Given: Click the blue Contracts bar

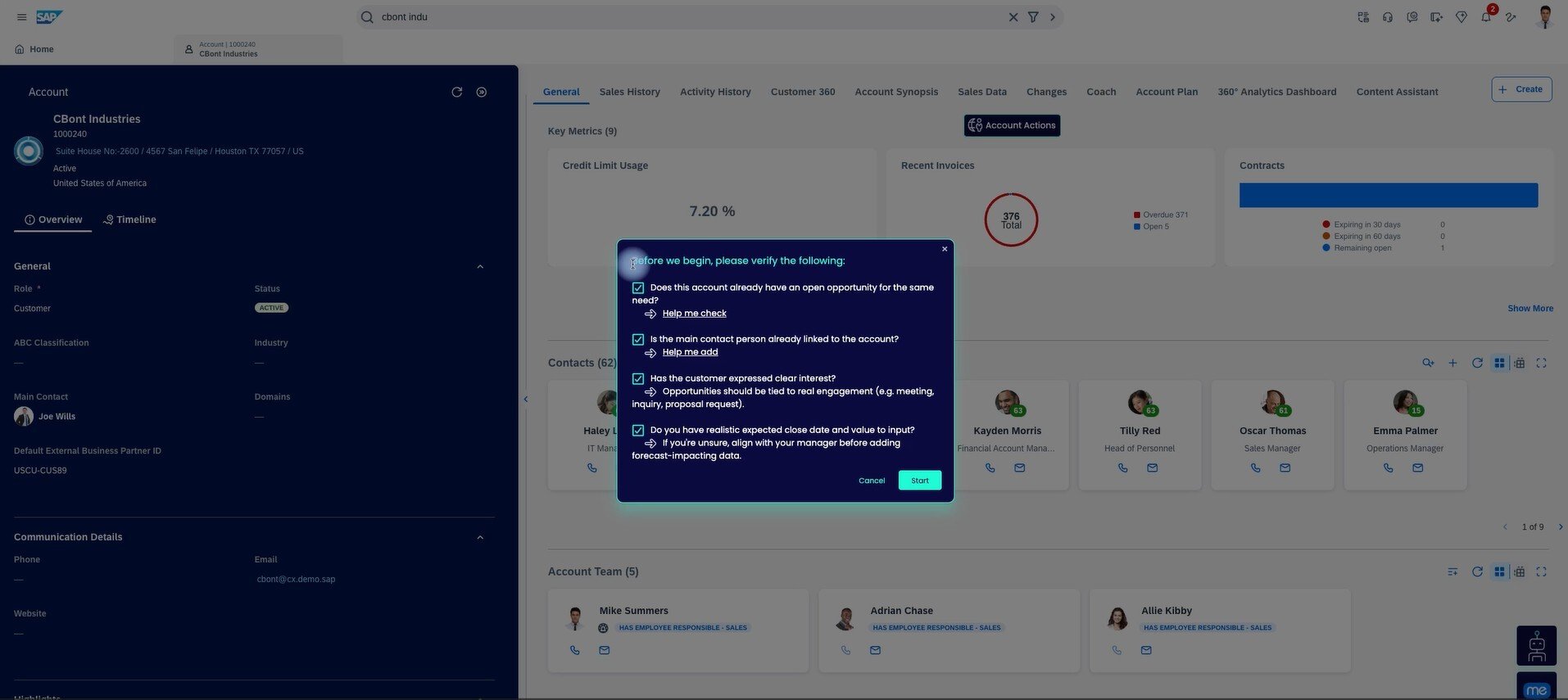Looking at the screenshot, I should click(x=1388, y=196).
